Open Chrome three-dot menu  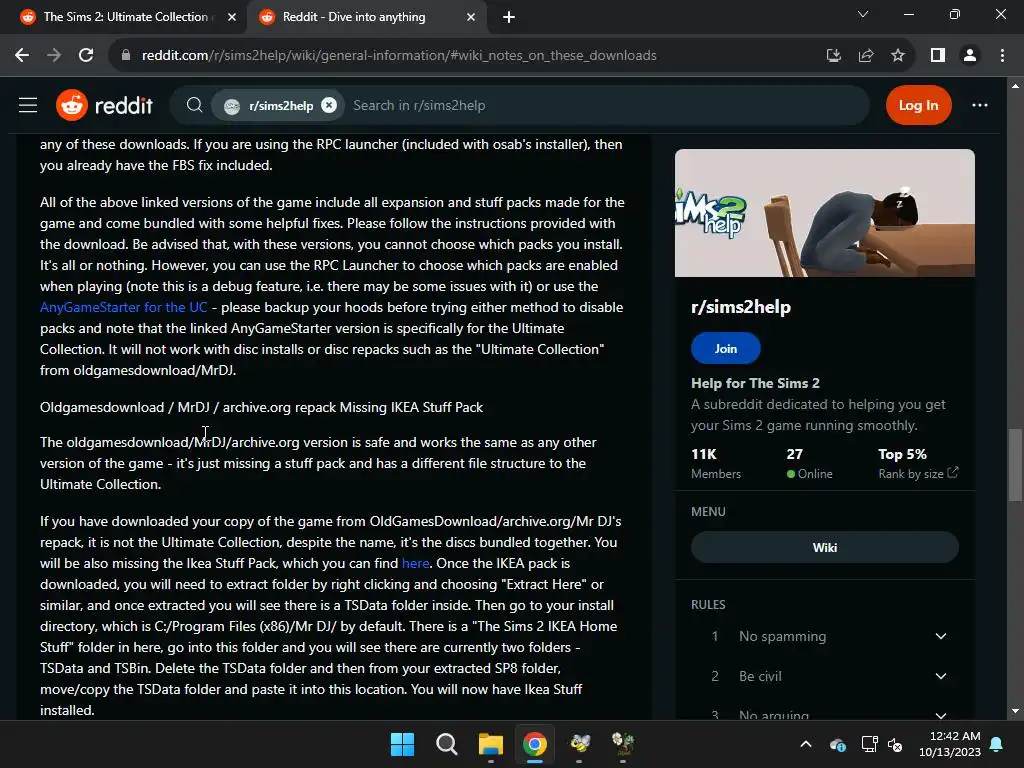pos(1002,56)
